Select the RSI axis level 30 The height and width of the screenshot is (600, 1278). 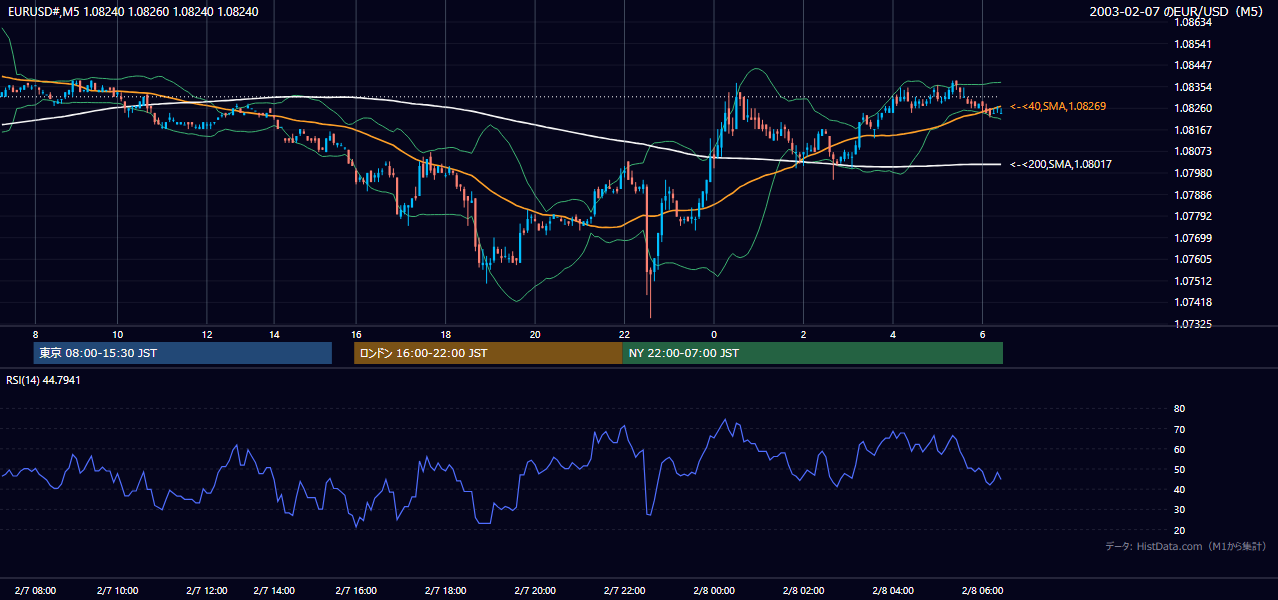1179,510
